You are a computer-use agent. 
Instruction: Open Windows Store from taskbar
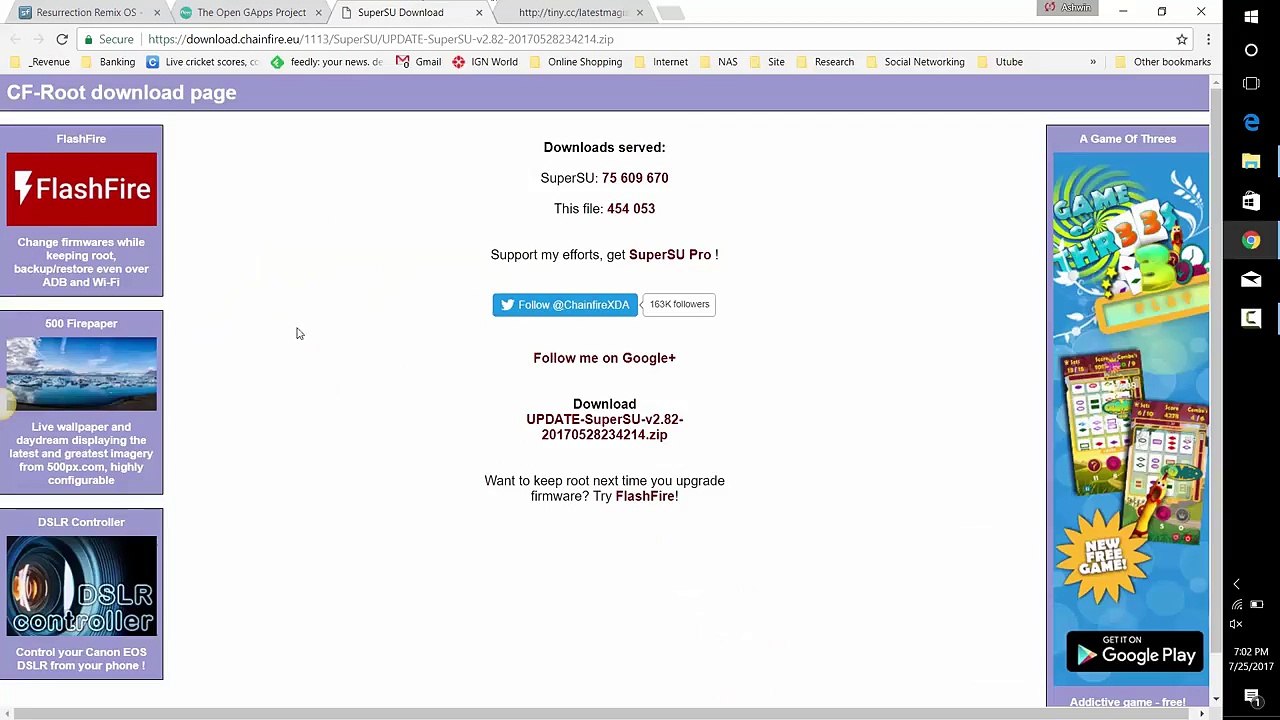[x=1251, y=201]
